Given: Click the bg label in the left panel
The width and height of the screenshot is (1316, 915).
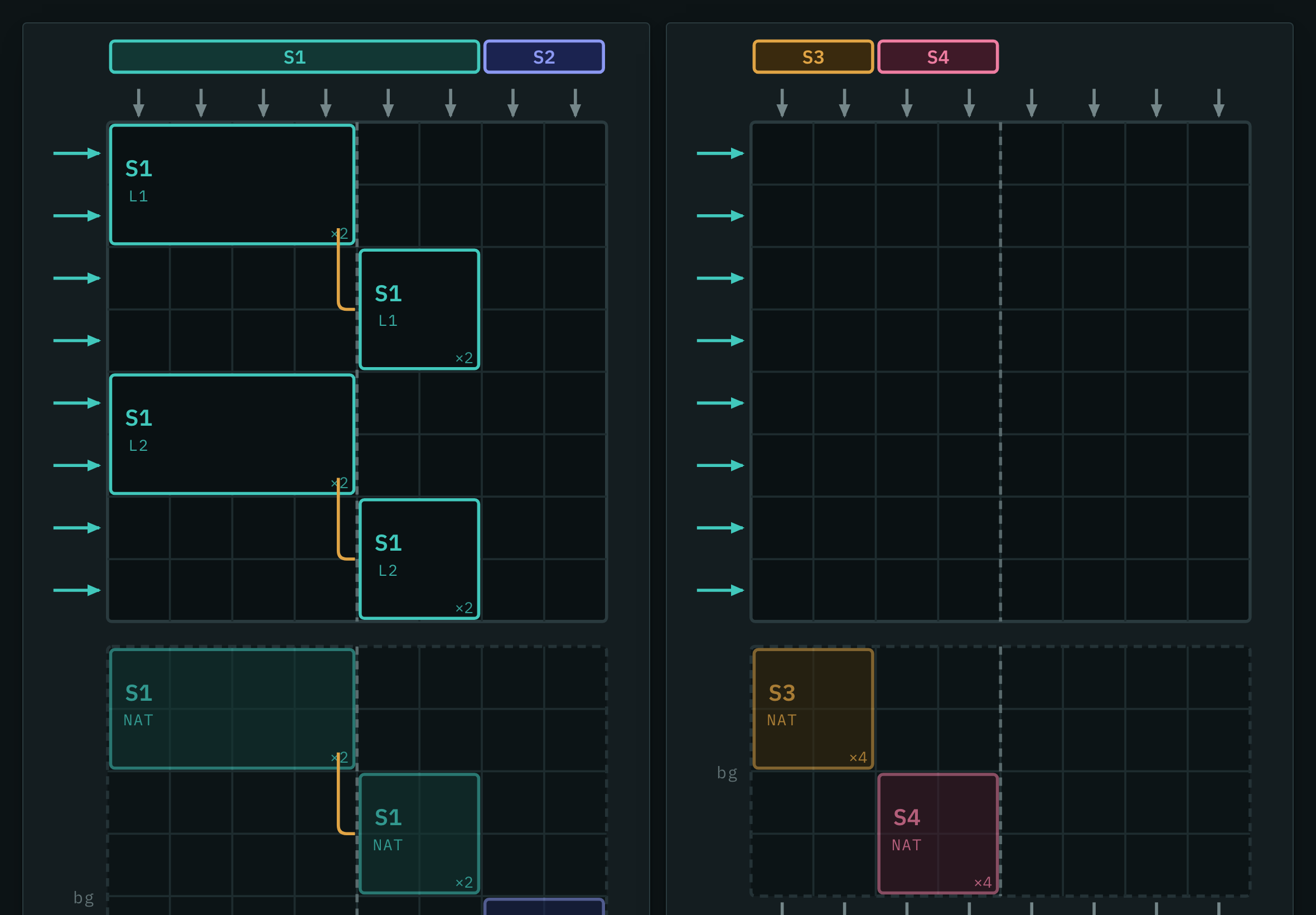Looking at the screenshot, I should [x=84, y=897].
